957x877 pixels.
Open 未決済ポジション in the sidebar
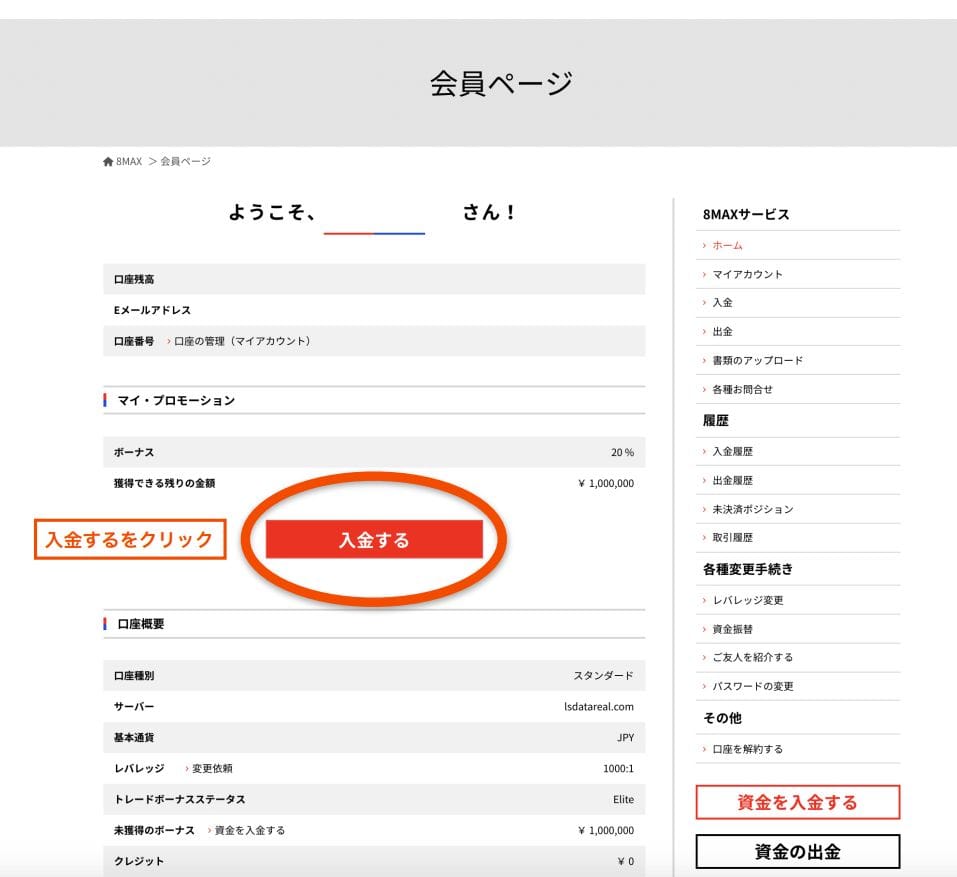pos(753,509)
